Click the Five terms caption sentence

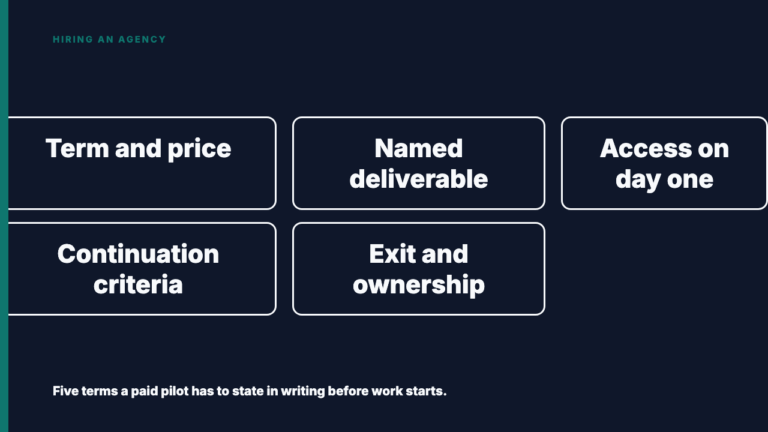pyautogui.click(x=249, y=391)
